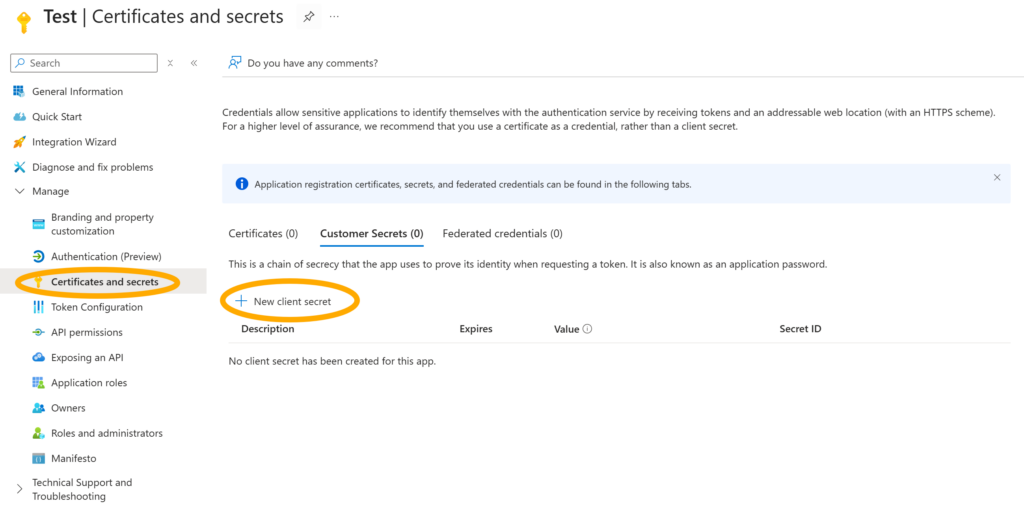Open the Manifesto menu item

coord(73,459)
